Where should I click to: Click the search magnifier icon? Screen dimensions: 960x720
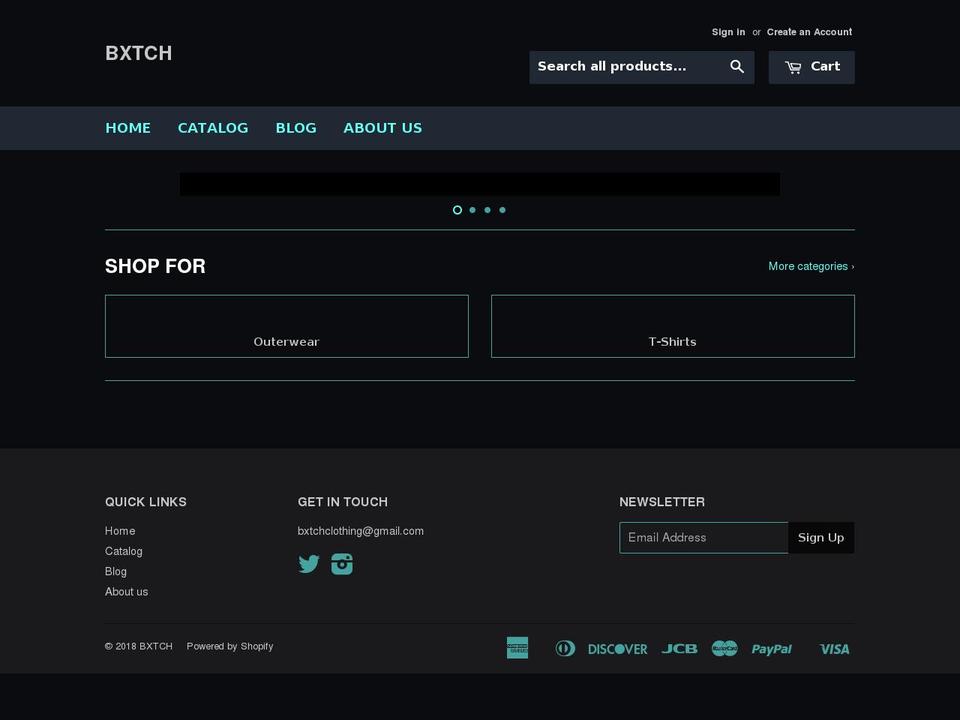737,66
